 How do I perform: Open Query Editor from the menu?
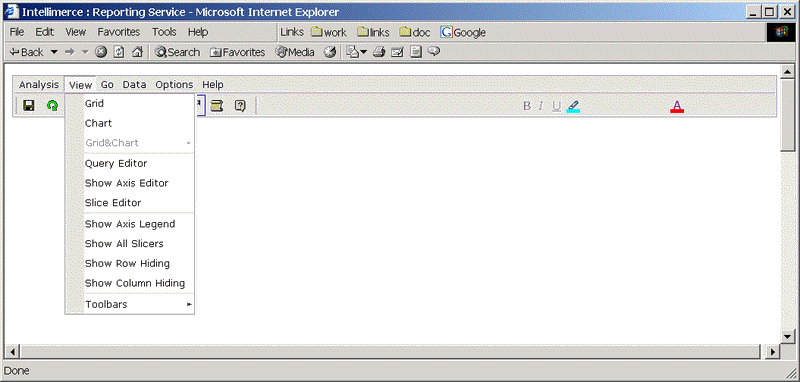coord(130,164)
